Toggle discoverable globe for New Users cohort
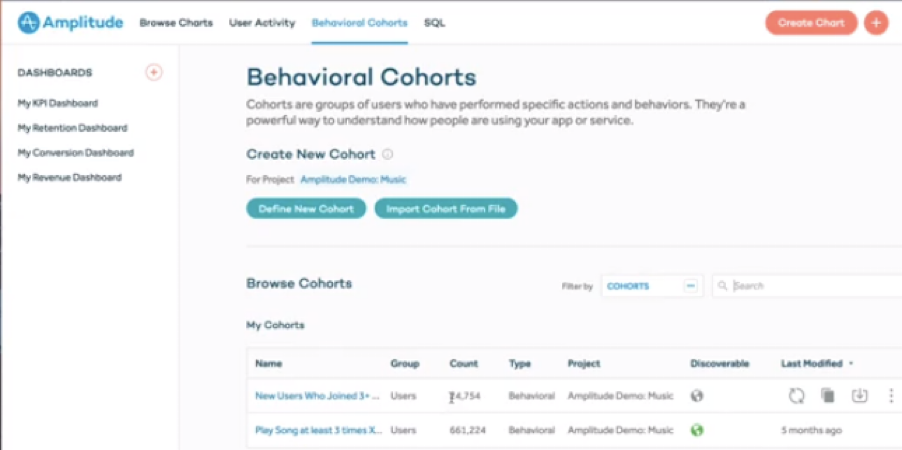 tap(697, 396)
